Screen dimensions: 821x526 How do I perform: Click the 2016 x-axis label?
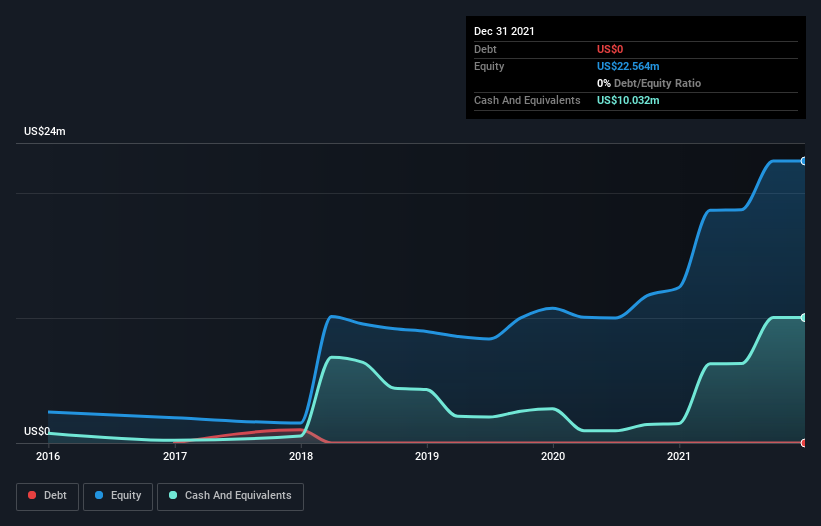pyautogui.click(x=48, y=456)
